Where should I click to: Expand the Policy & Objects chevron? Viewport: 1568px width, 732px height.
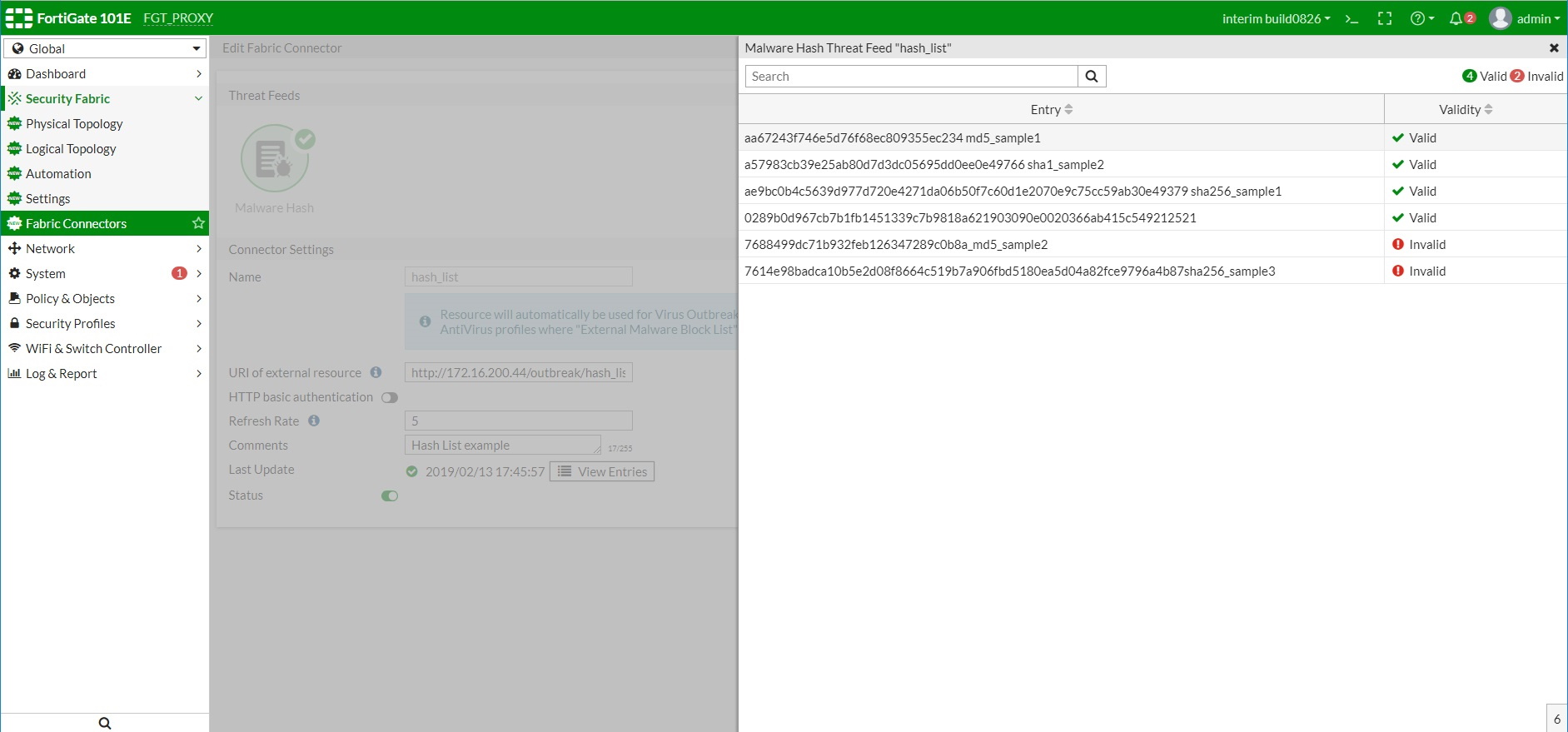pyautogui.click(x=199, y=298)
